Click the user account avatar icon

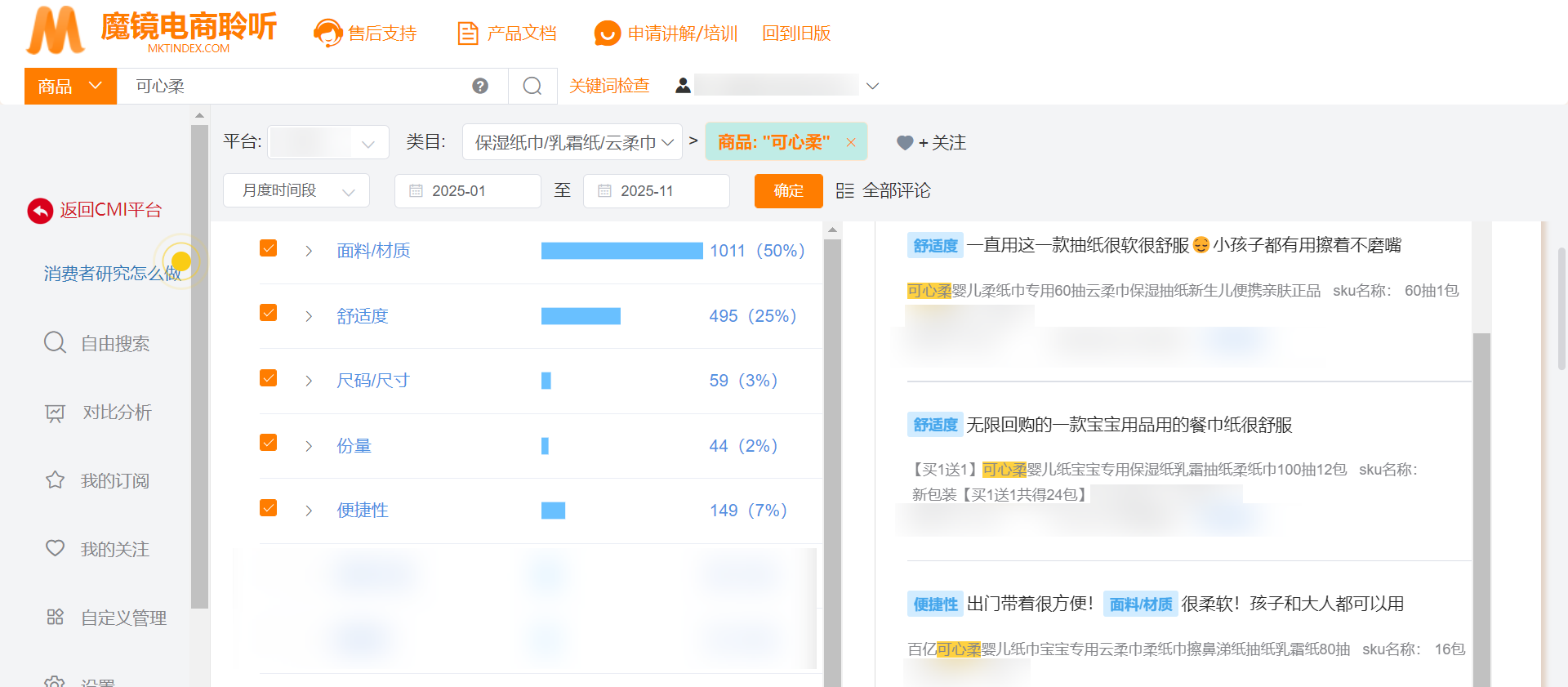[x=683, y=86]
